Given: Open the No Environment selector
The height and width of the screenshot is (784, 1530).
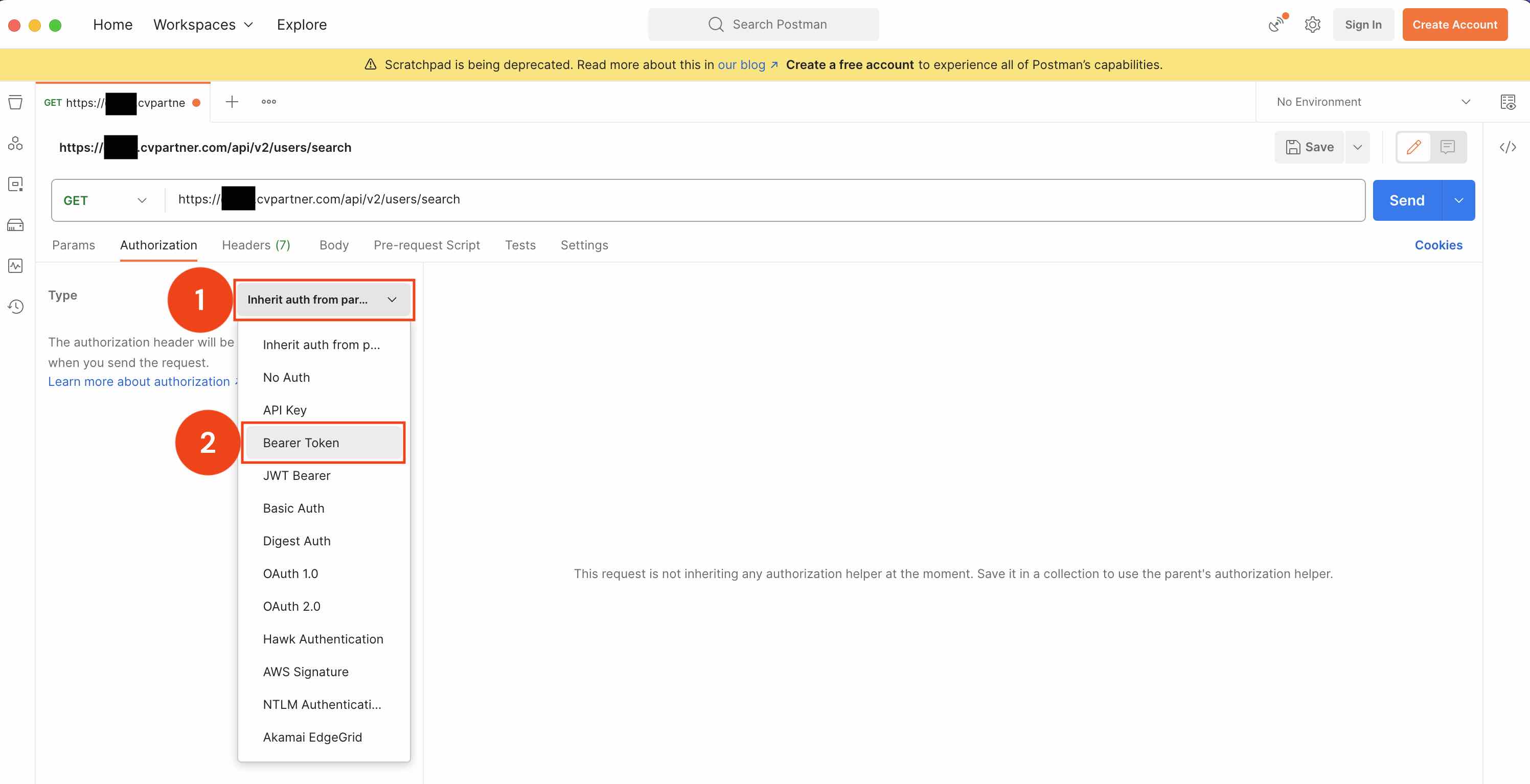Looking at the screenshot, I should pos(1373,102).
